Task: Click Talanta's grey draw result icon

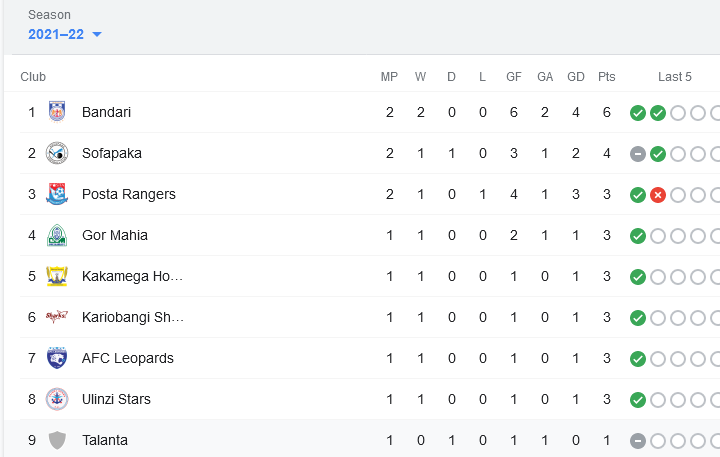Action: (x=637, y=441)
